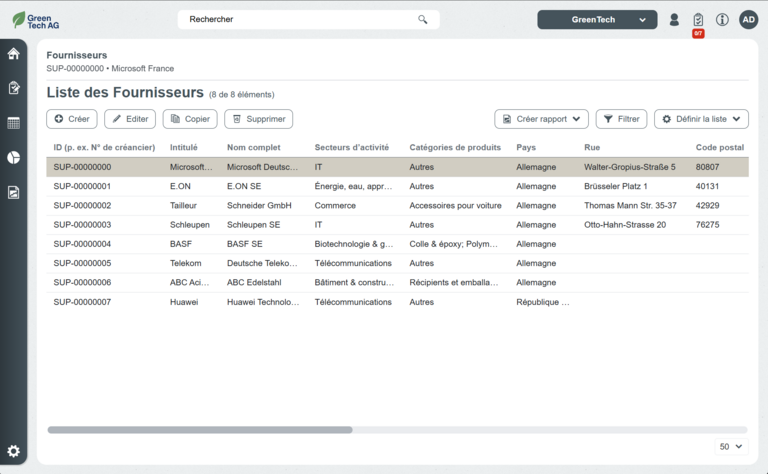This screenshot has width=768, height=474.
Task: Expand the GreenTech company dropdown
Action: click(x=597, y=19)
